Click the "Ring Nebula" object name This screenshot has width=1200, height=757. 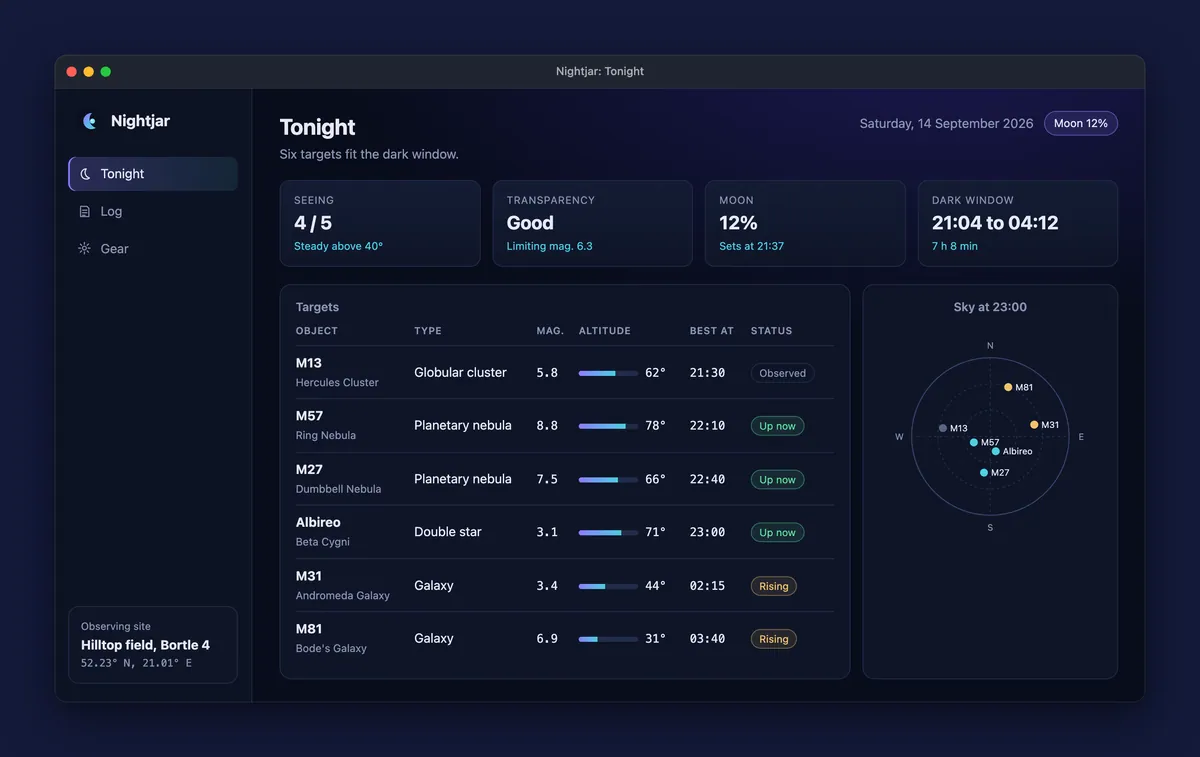pyautogui.click(x=326, y=436)
